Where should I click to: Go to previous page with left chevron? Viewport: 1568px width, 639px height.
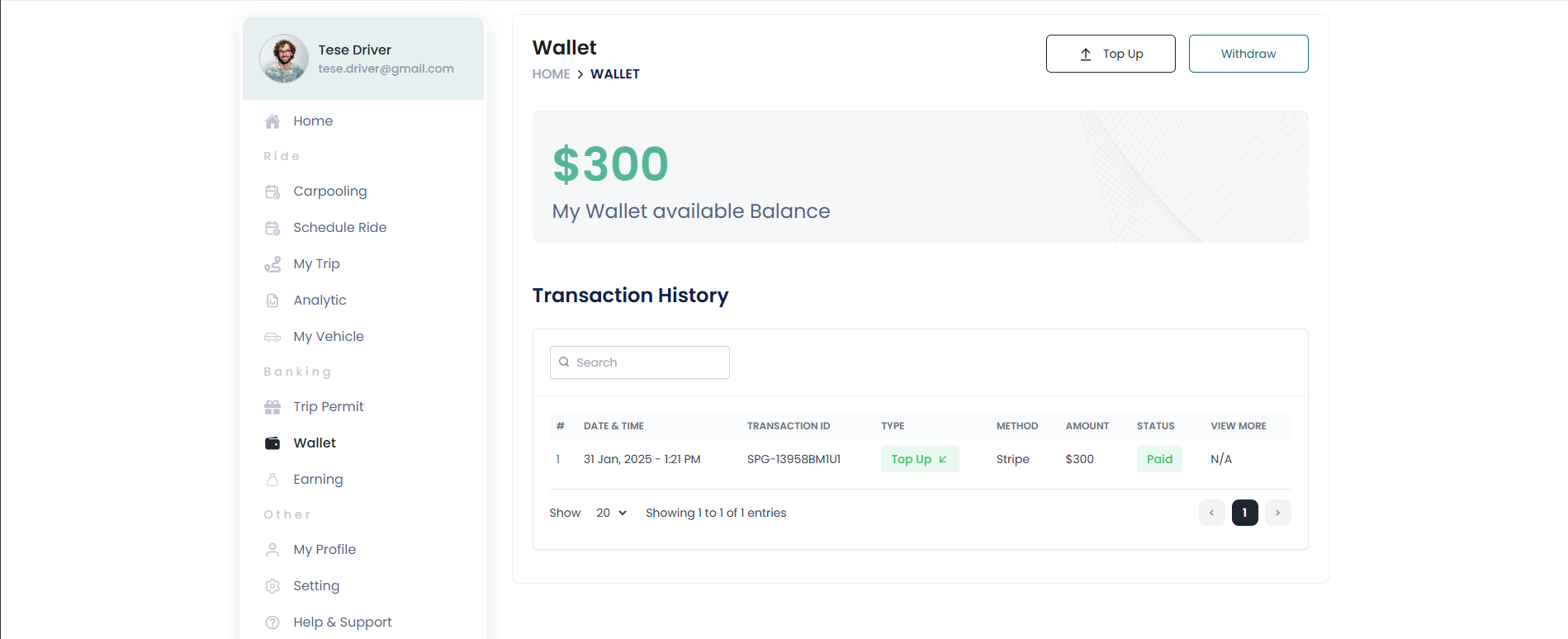(x=1212, y=513)
